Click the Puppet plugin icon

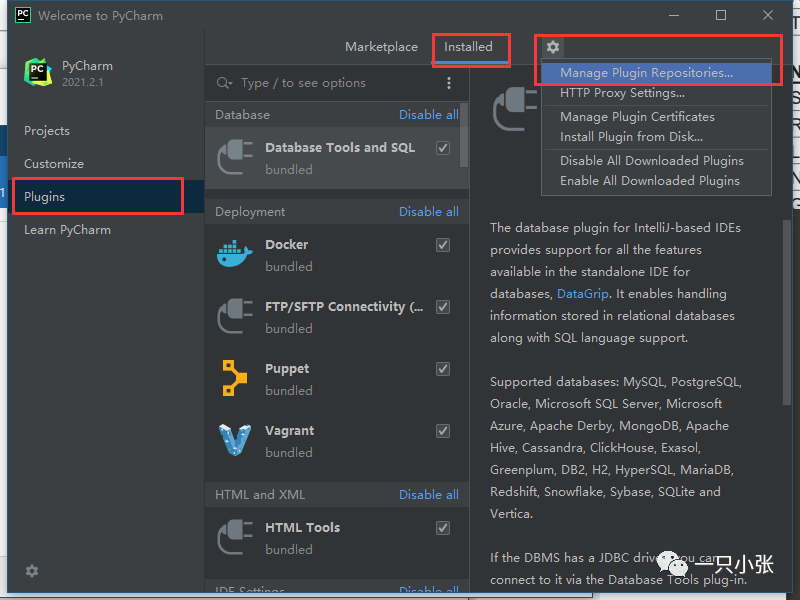point(235,378)
